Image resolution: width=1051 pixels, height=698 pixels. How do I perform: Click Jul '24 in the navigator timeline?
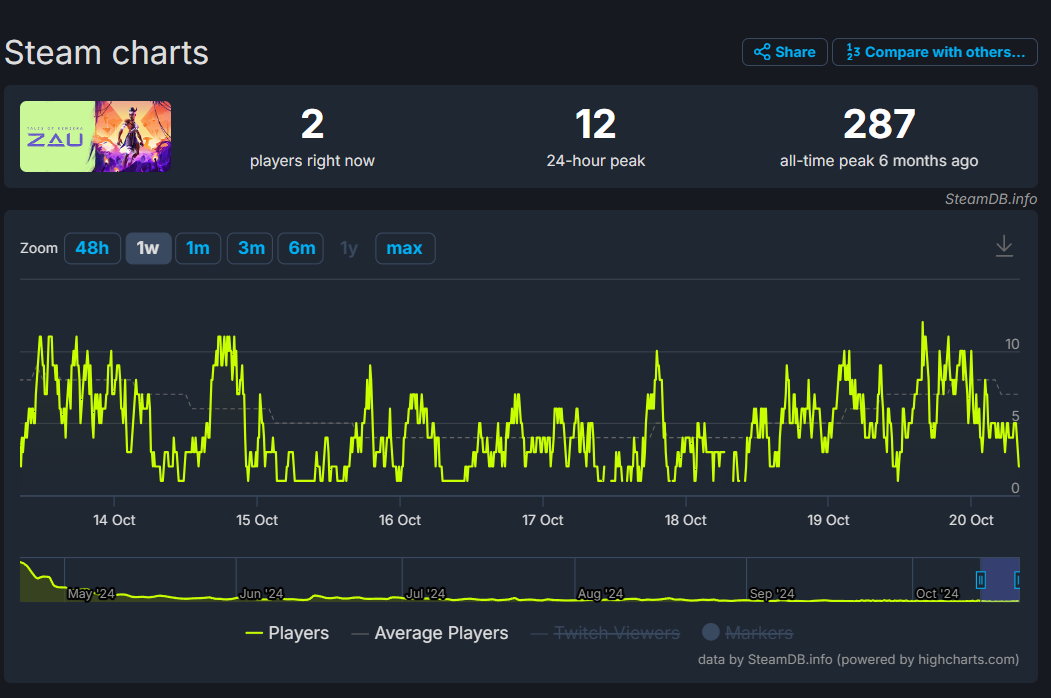click(426, 594)
